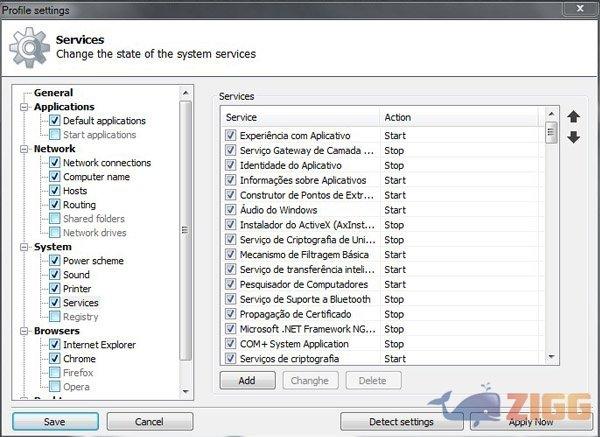
Task: Uncheck the Default applications checkbox
Action: [x=54, y=121]
